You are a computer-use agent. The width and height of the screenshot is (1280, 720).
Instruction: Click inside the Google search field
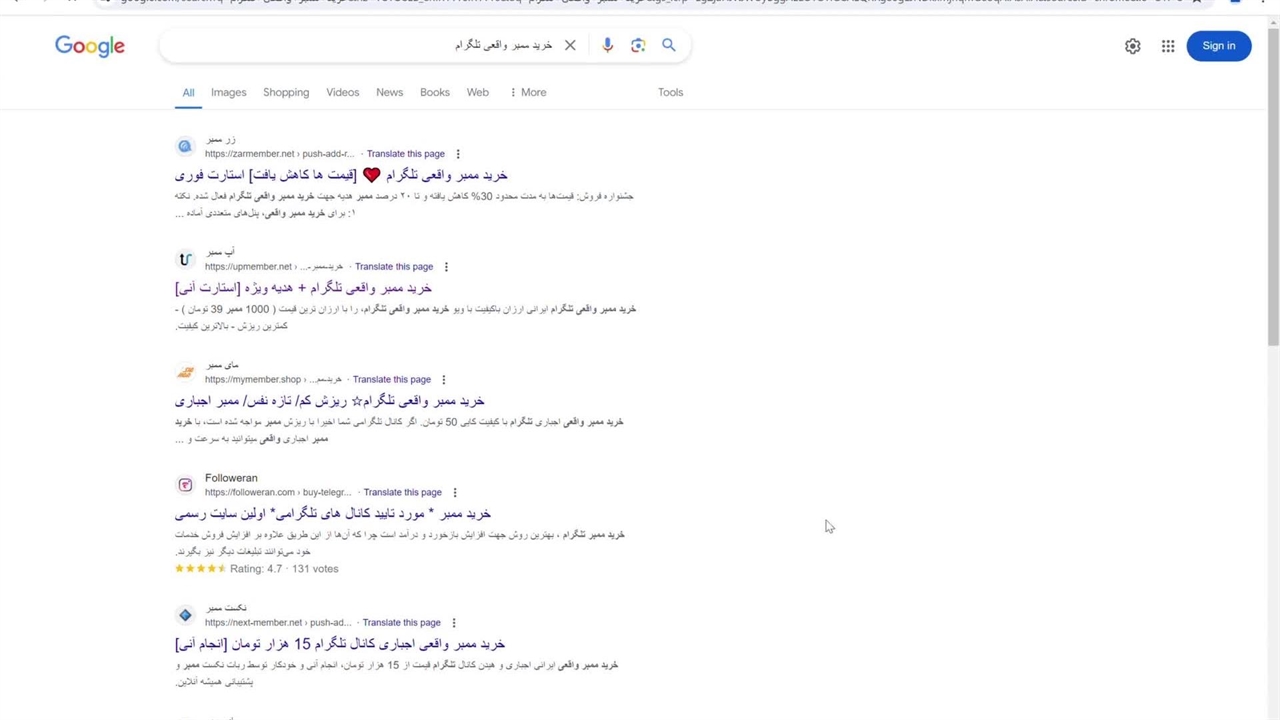[320, 45]
